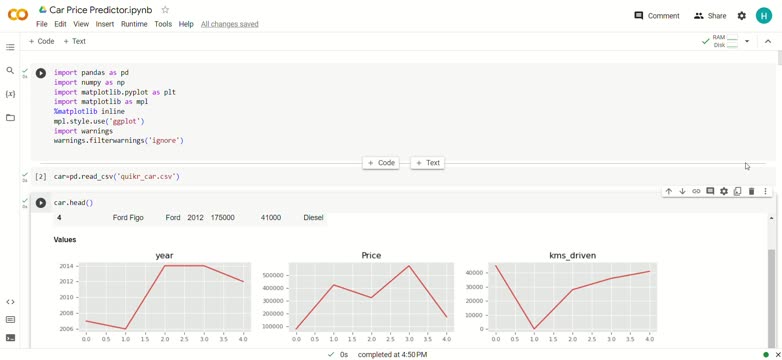
Task: Expand the RAM Disk connection dropdown
Action: [747, 41]
